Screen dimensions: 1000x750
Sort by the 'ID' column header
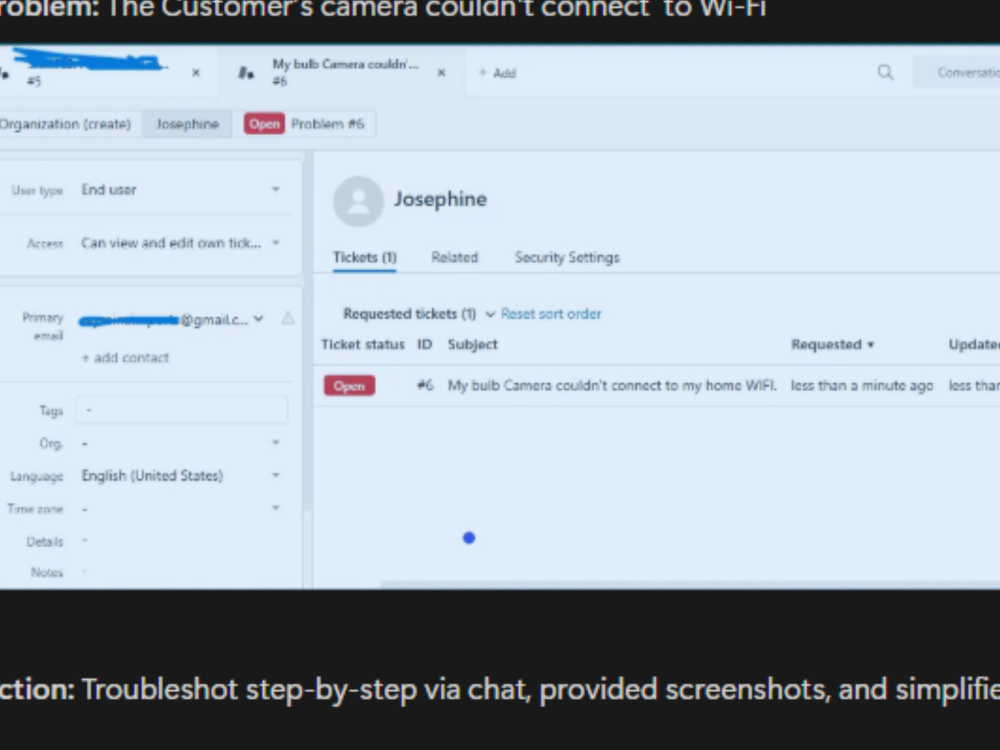425,344
